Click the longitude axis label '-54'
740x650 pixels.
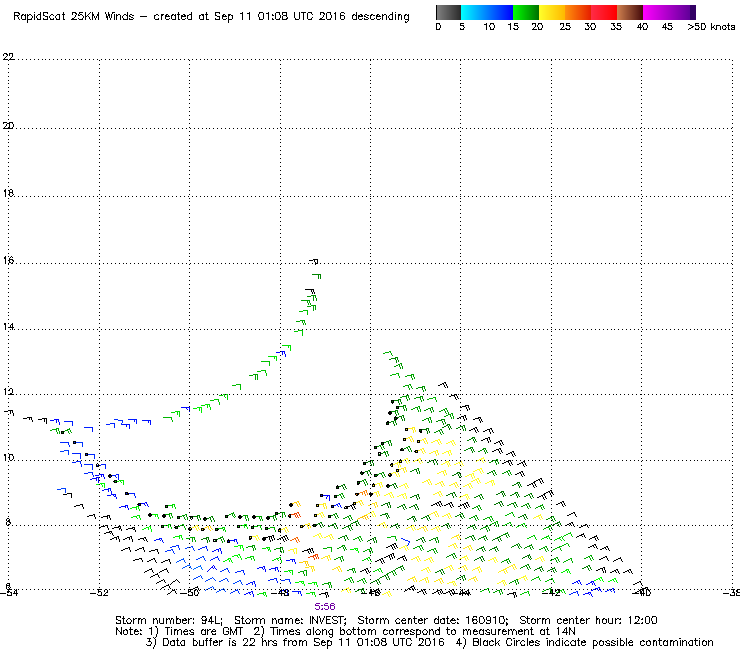pos(8,593)
